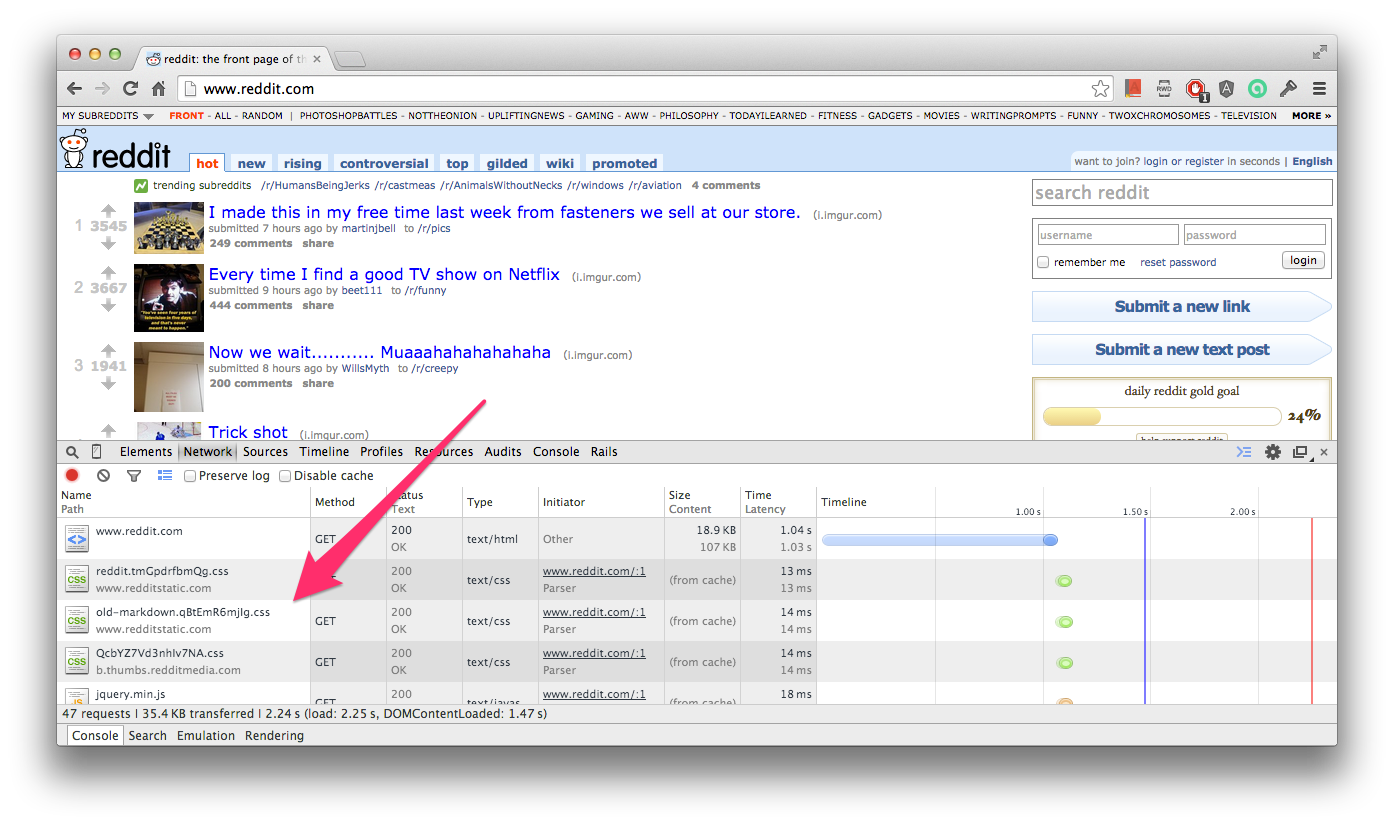Open DevTools settings gear
This screenshot has width=1394, height=825.
[x=1273, y=452]
